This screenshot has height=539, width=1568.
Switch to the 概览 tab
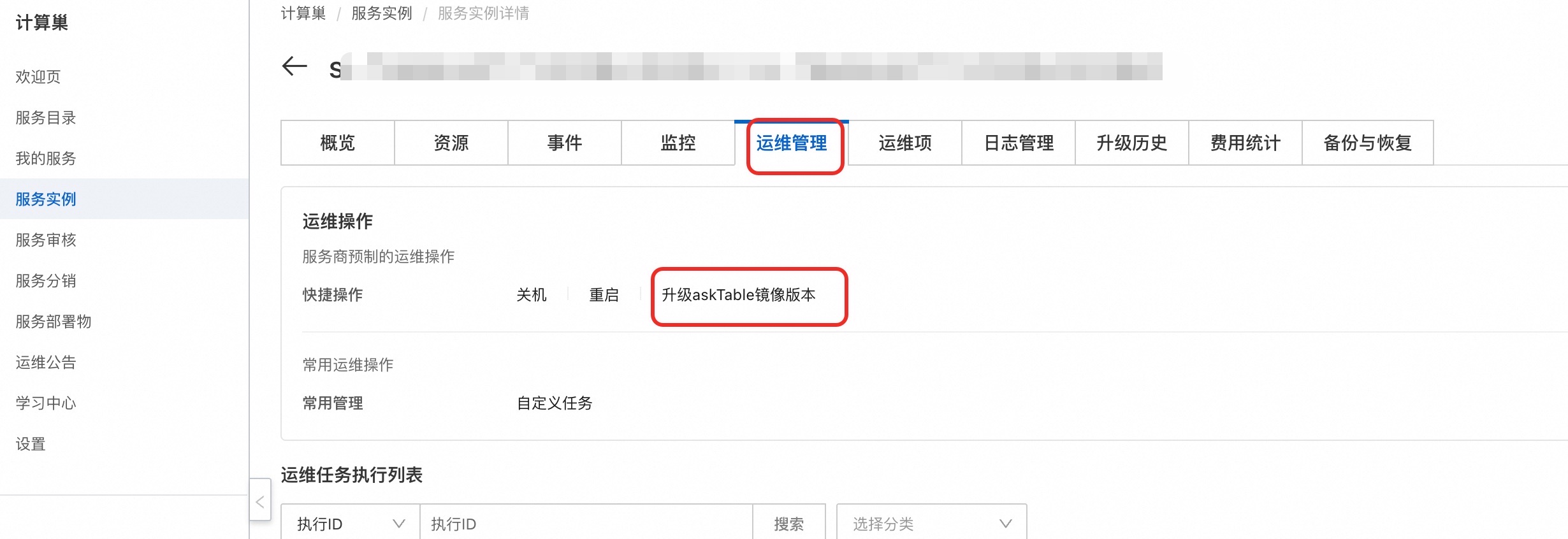pyautogui.click(x=337, y=143)
